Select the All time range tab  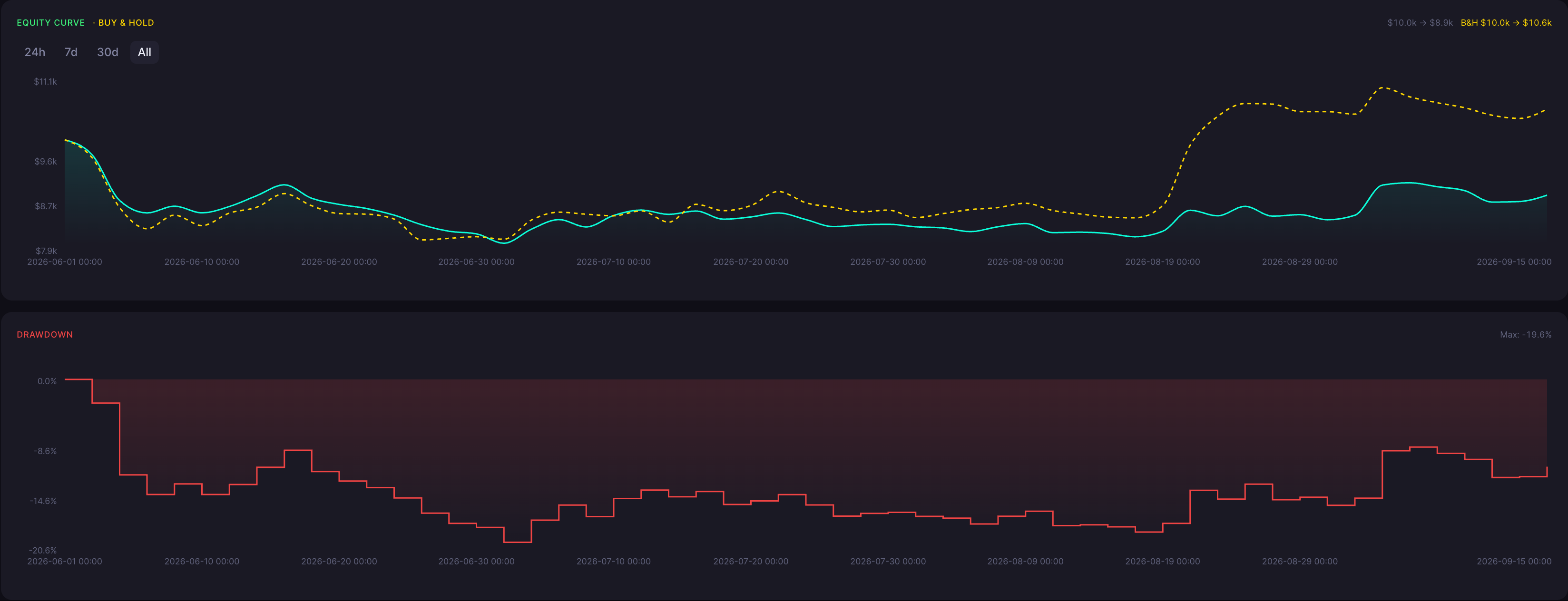click(144, 52)
